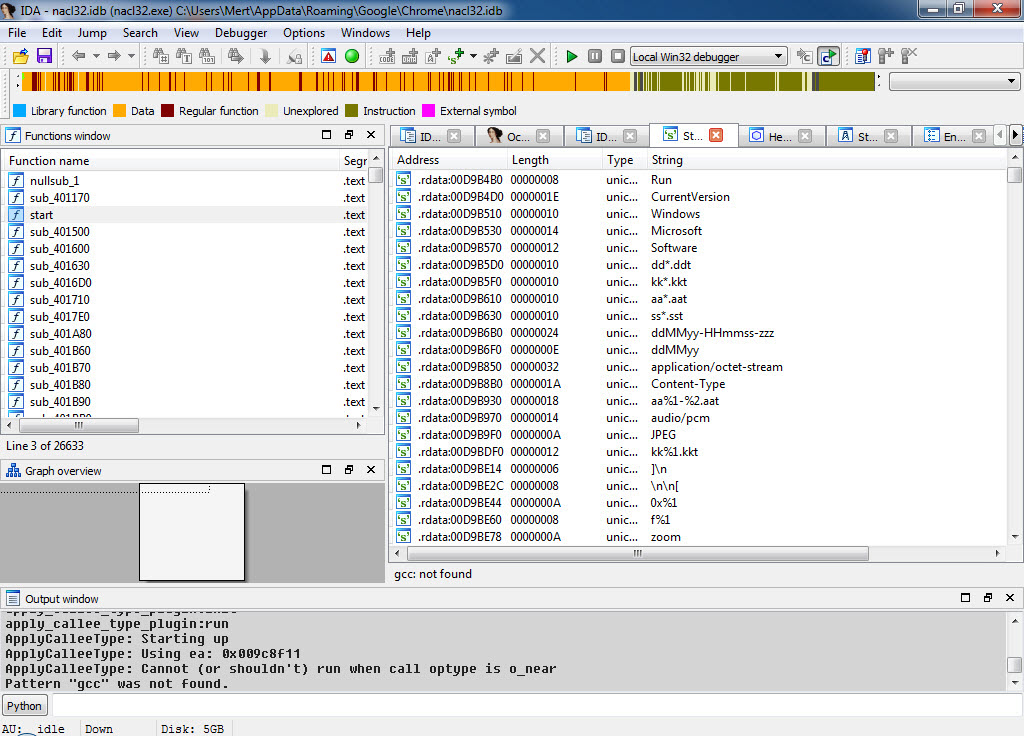Viewport: 1024px width, 736px height.
Task: Select the ddMMyy-HHmmss-zzz string row
Action: click(x=700, y=333)
